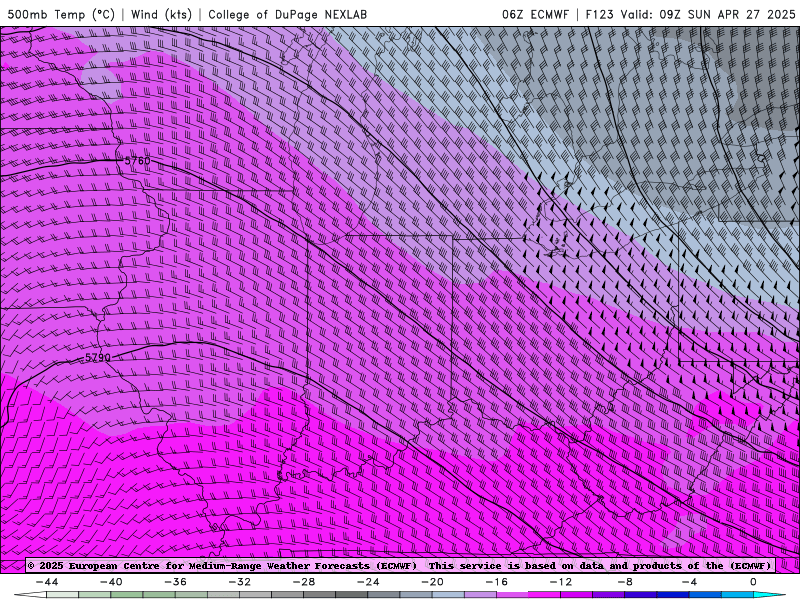The image size is (800, 600).
Task: Click the -28 legend value
Action: tap(304, 582)
